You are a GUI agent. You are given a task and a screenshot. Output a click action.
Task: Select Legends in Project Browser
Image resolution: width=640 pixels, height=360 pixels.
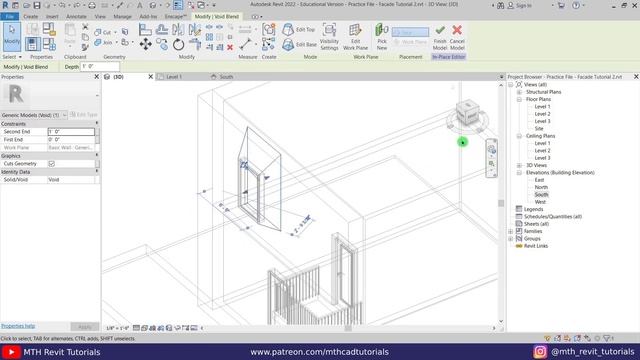[533, 209]
